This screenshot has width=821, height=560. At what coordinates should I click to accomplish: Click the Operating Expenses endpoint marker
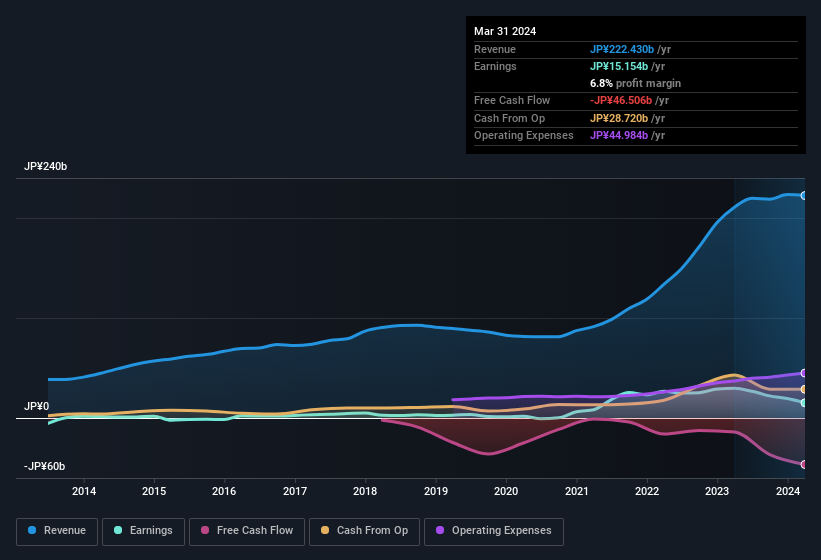[804, 373]
